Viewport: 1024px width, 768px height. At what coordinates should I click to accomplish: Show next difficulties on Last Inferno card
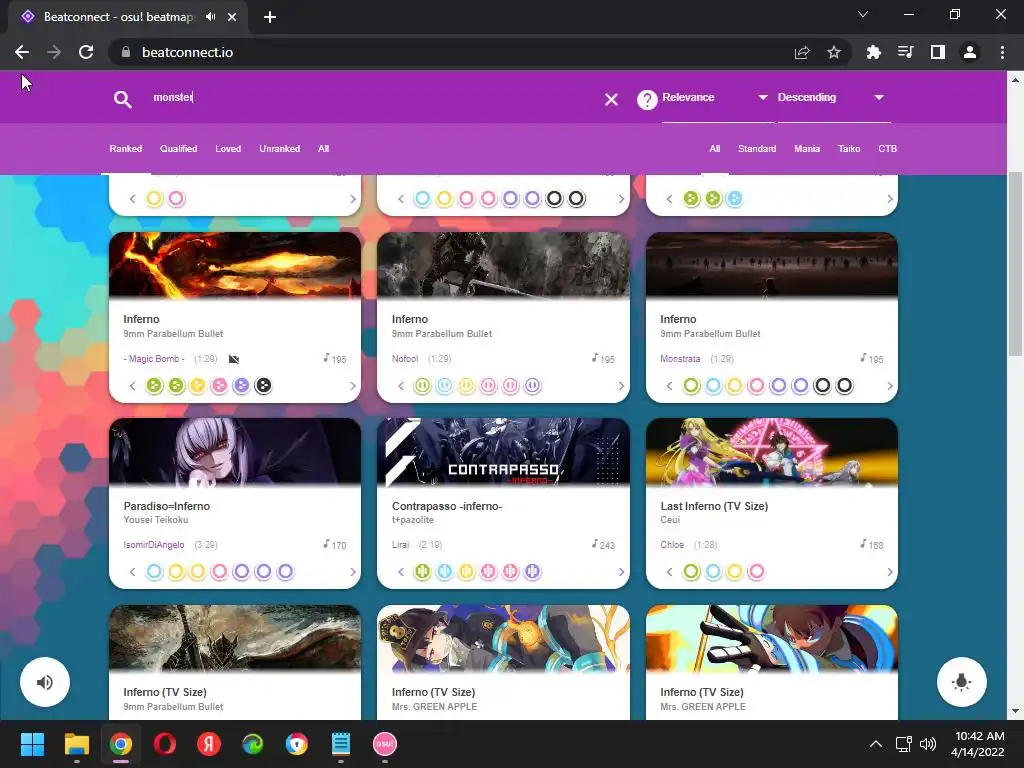click(x=889, y=572)
